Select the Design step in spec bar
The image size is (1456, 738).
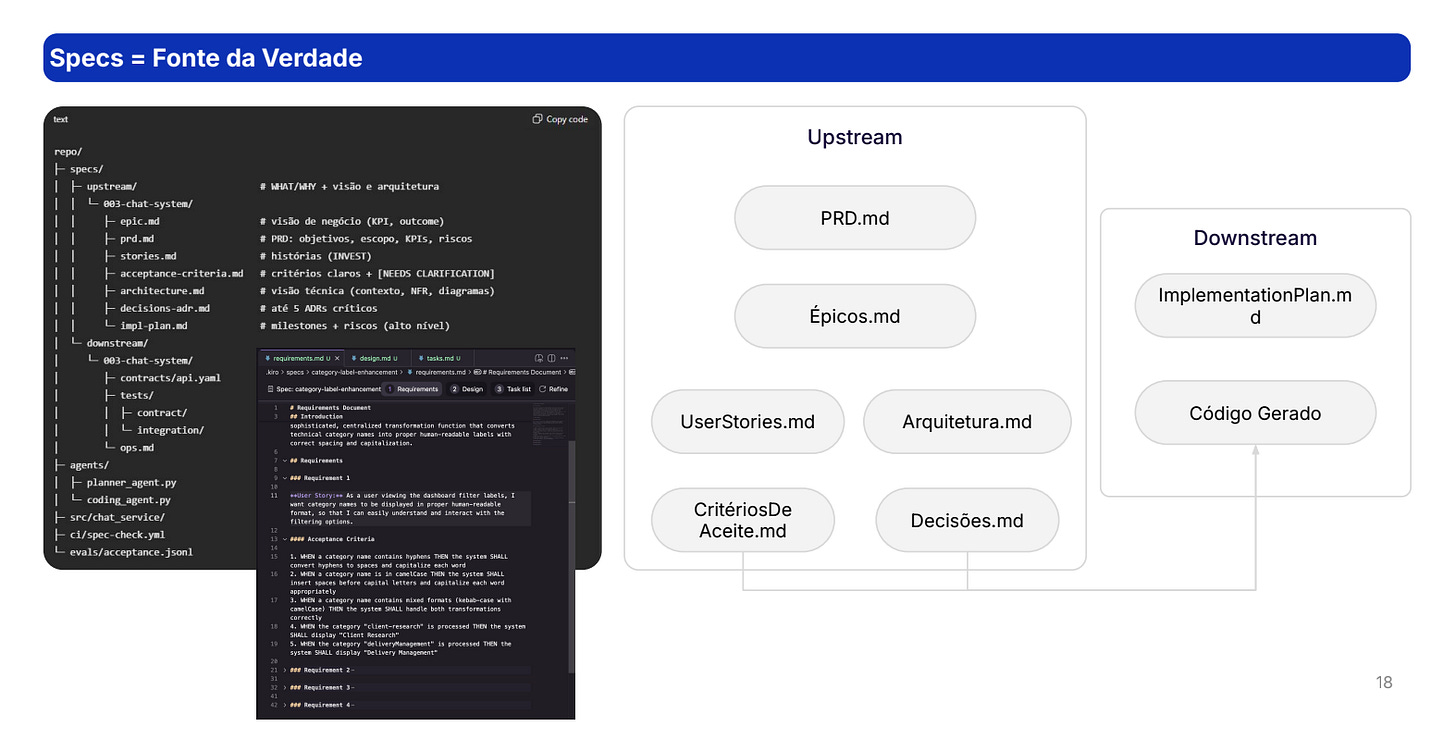466,389
